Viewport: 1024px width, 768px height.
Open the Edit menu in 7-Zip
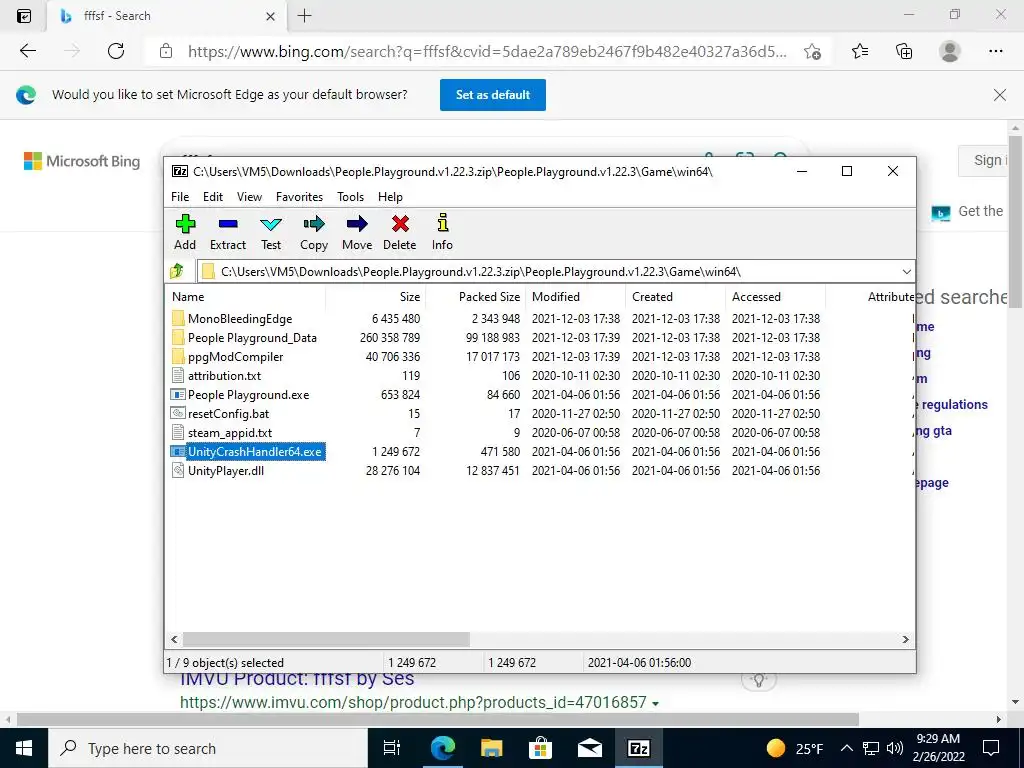[x=213, y=197]
